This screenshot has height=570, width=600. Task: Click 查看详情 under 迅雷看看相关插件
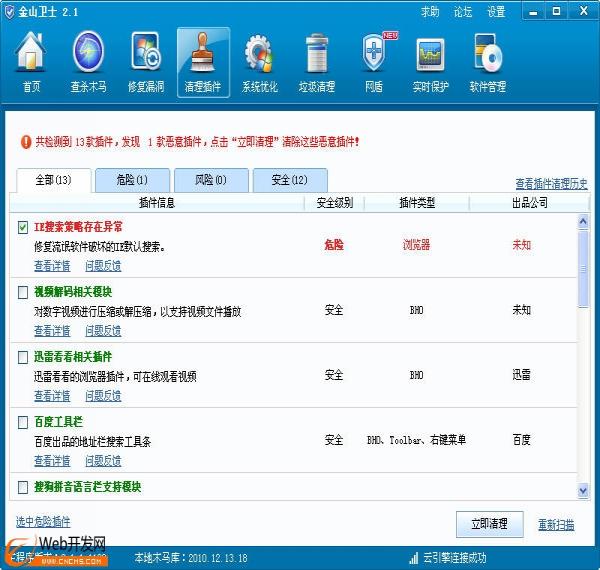click(x=52, y=396)
